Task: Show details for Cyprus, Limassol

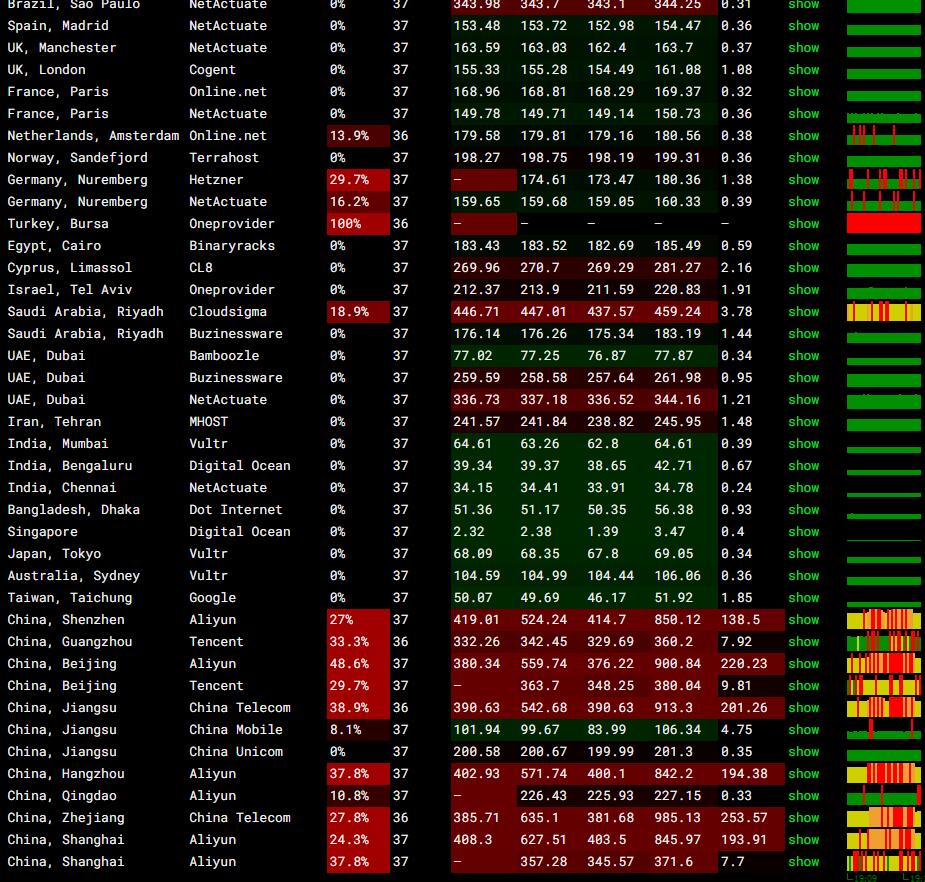Action: click(x=803, y=268)
